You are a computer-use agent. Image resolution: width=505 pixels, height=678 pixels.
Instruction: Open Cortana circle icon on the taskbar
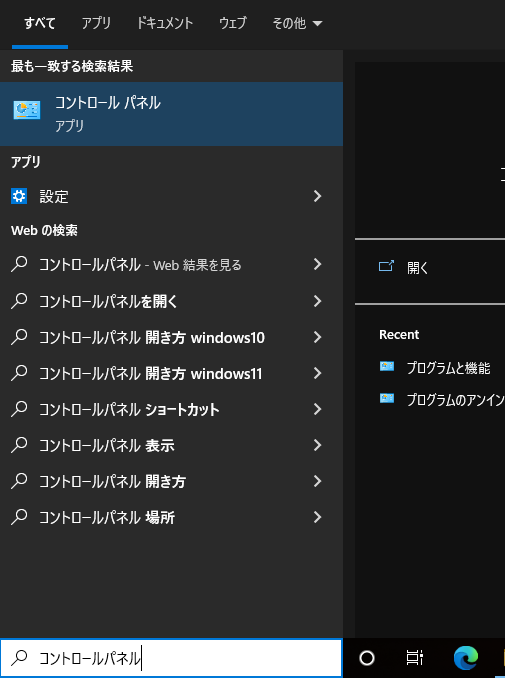[367, 658]
